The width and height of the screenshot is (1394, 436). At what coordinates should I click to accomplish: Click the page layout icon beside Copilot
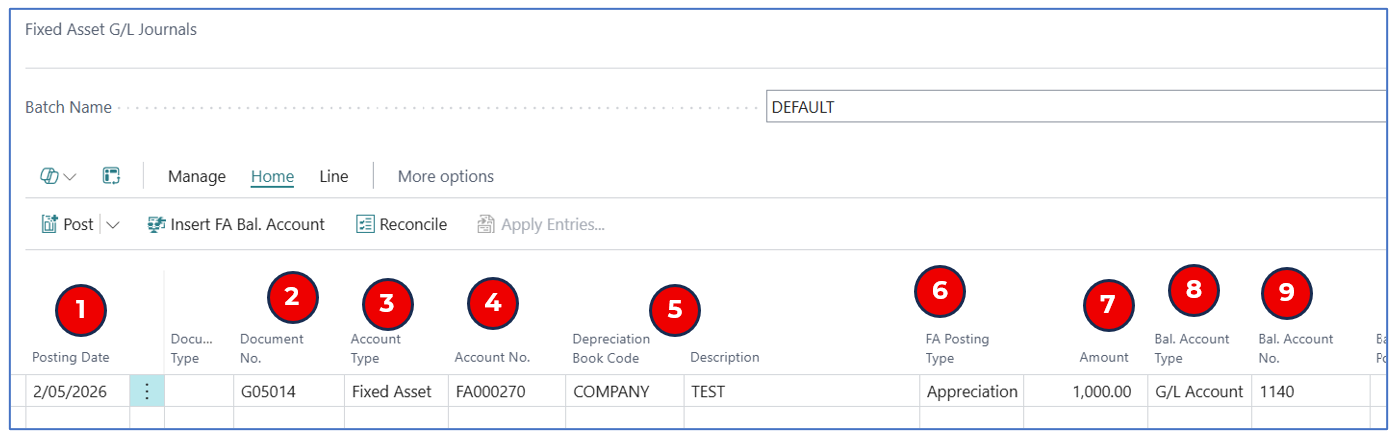coord(111,176)
